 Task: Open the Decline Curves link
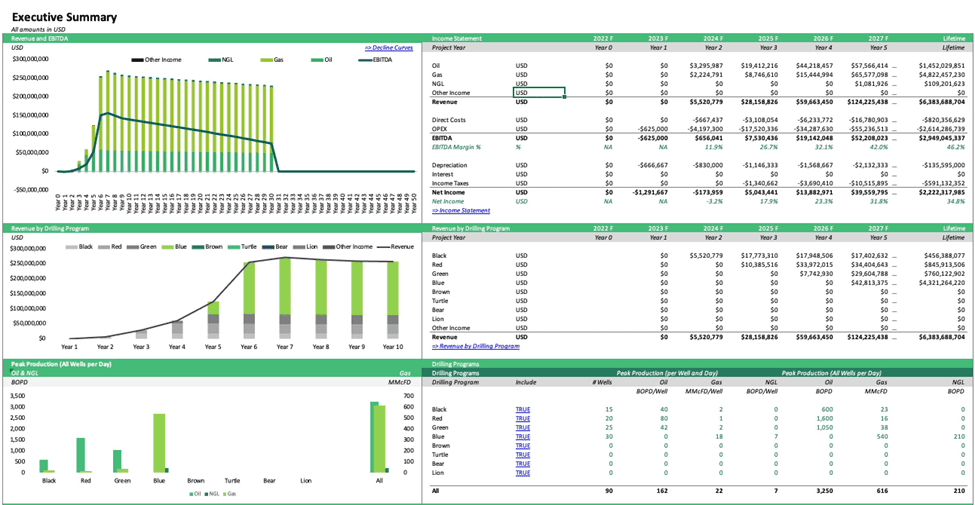389,47
